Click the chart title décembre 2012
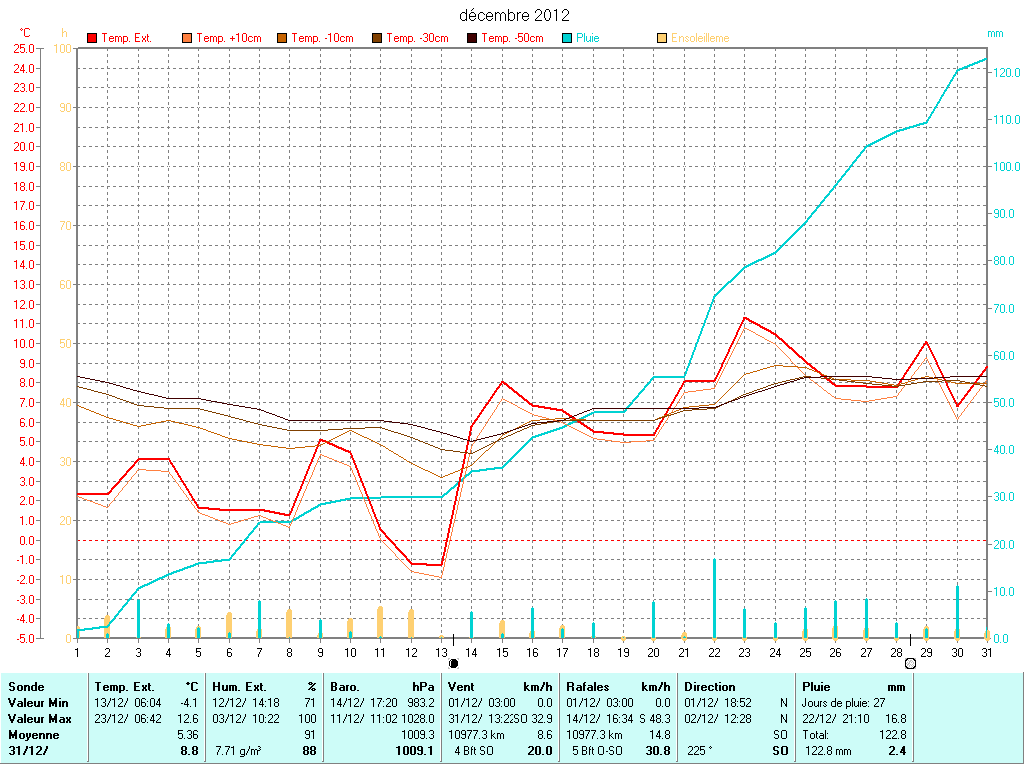This screenshot has width=1024, height=764. [x=514, y=15]
